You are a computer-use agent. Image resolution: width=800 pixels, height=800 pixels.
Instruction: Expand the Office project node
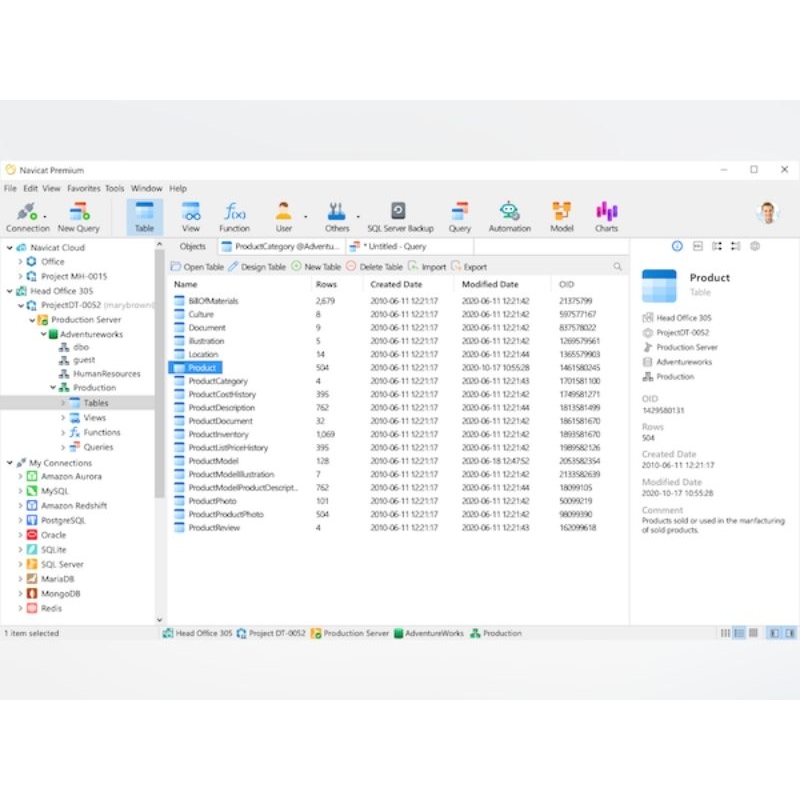[20, 262]
